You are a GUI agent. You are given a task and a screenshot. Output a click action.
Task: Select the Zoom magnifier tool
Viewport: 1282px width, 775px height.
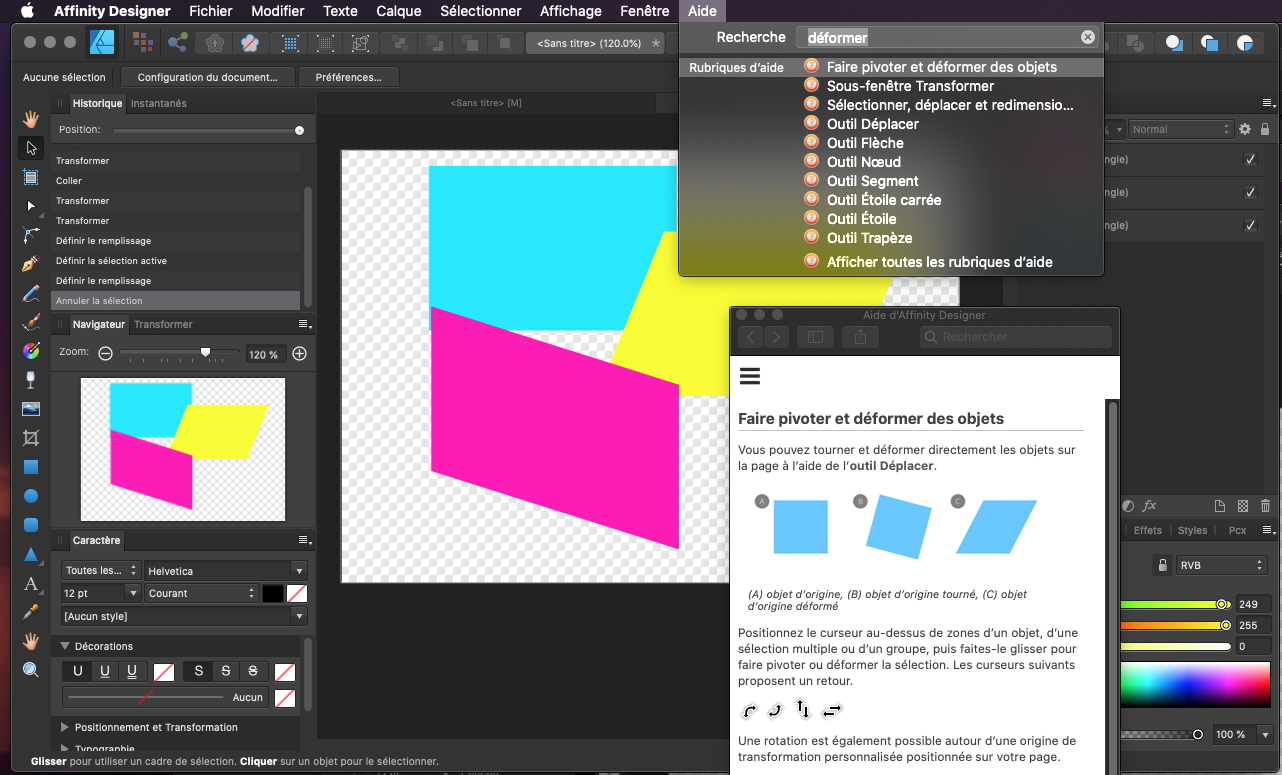31,670
